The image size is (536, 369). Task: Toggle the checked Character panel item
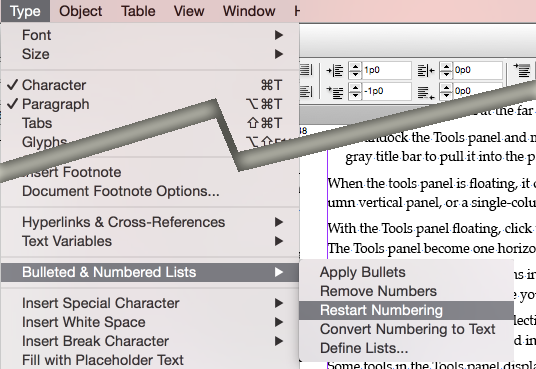coord(150,85)
